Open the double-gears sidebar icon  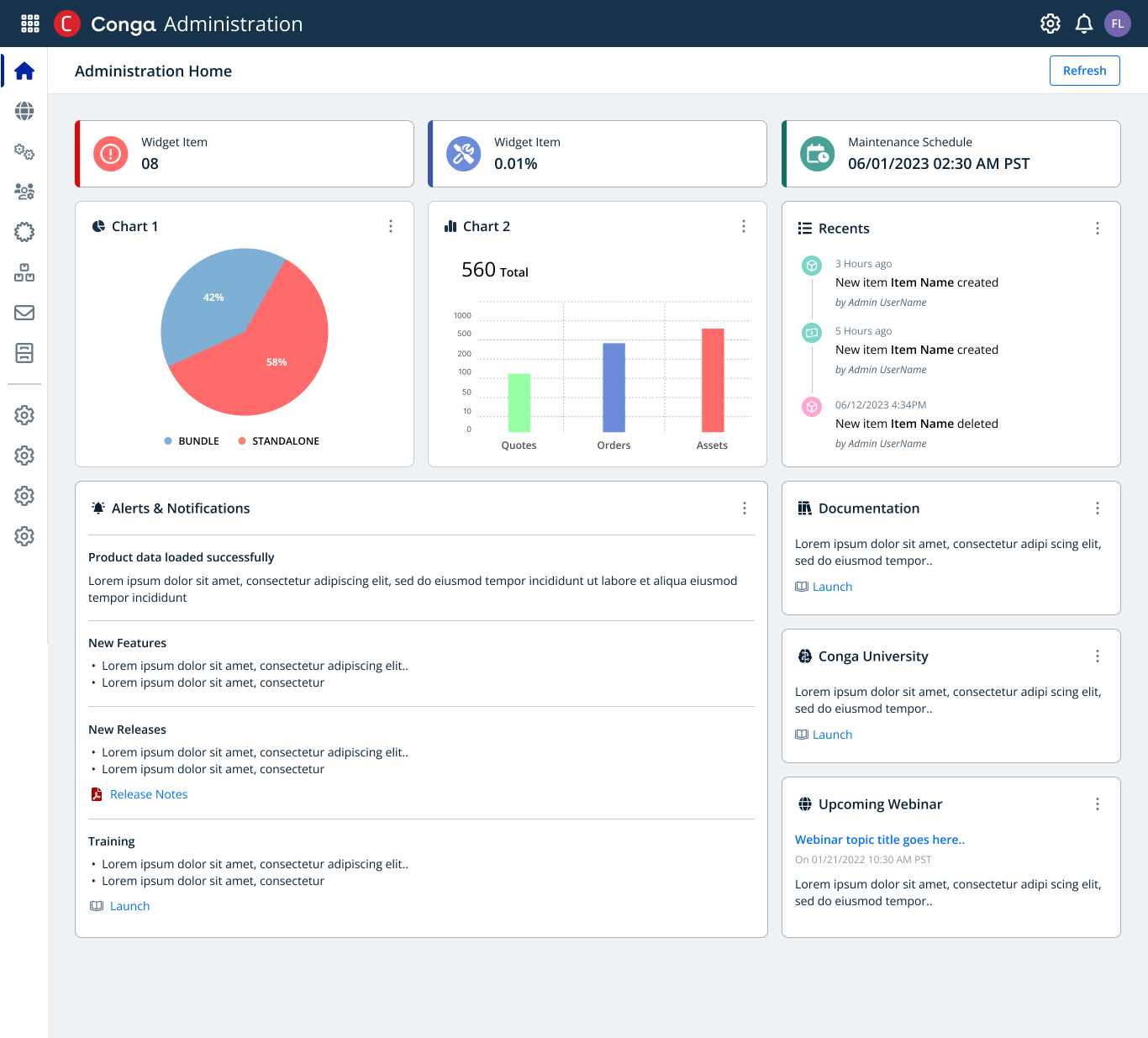pos(24,151)
